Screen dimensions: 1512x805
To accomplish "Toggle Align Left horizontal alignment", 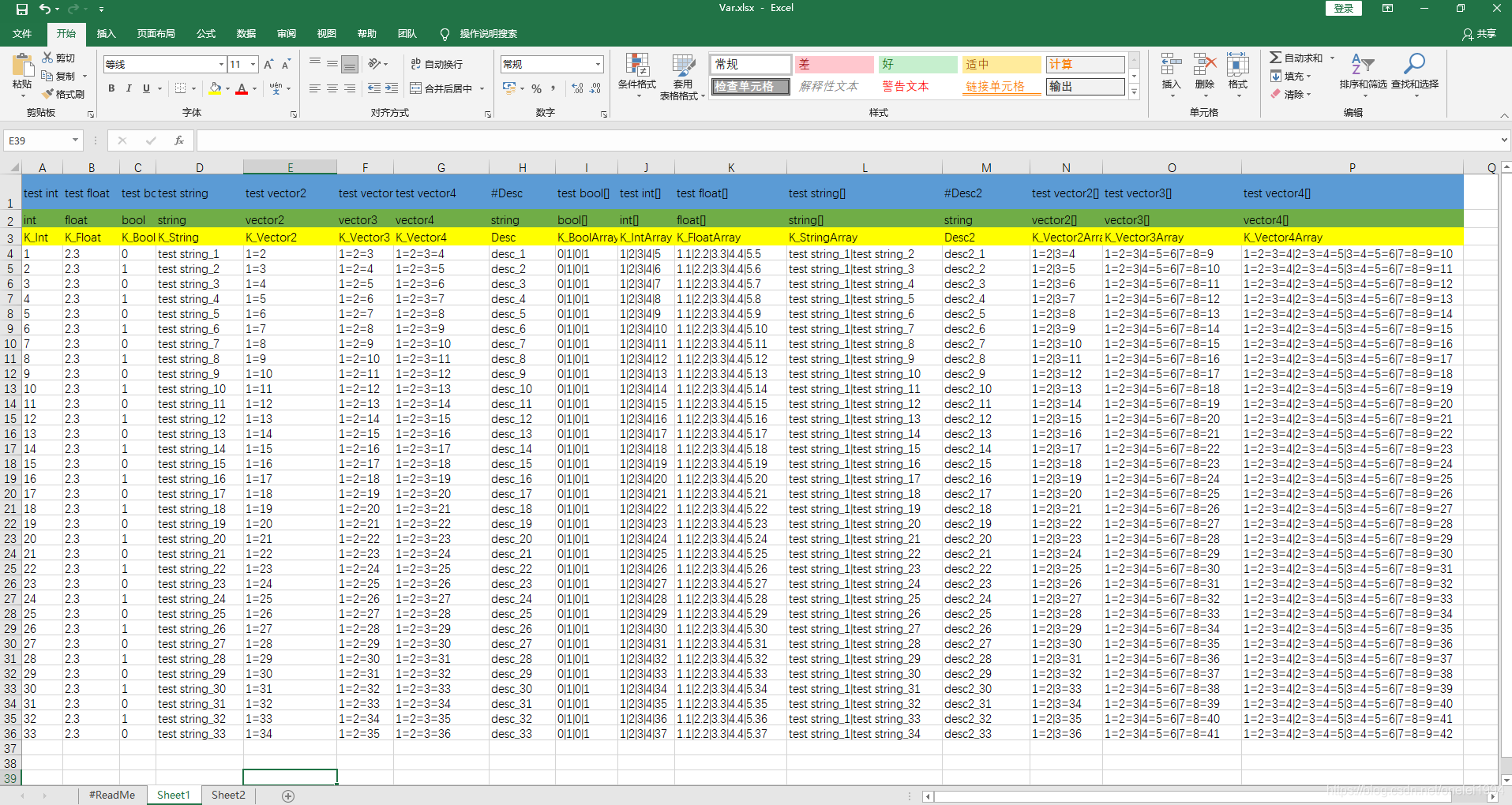I will [x=315, y=88].
